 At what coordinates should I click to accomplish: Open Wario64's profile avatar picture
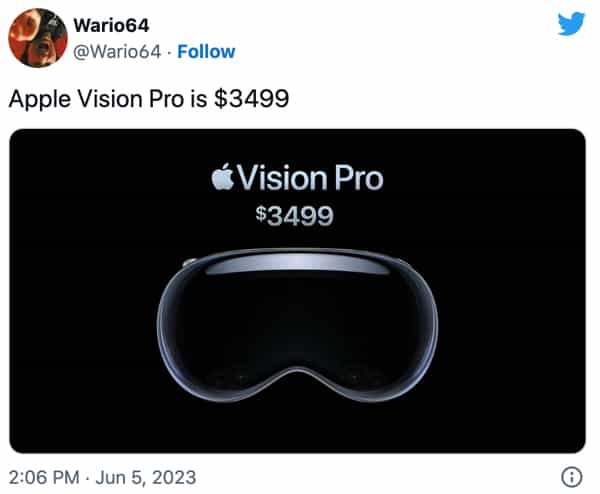tap(38, 38)
